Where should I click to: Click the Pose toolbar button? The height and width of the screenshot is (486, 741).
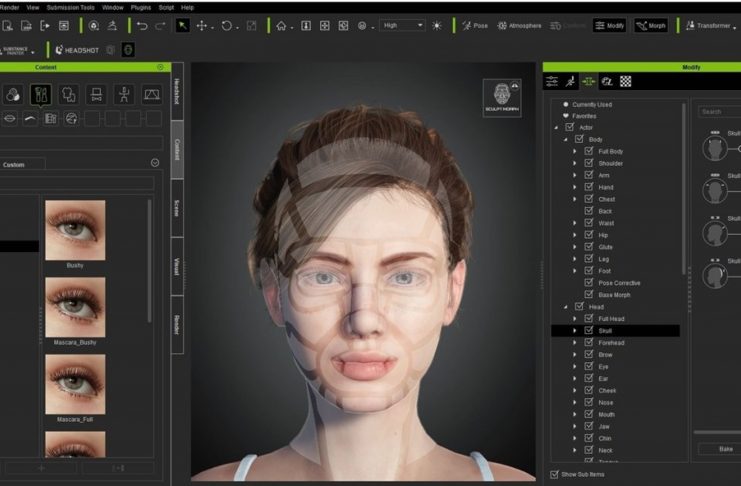[x=475, y=26]
